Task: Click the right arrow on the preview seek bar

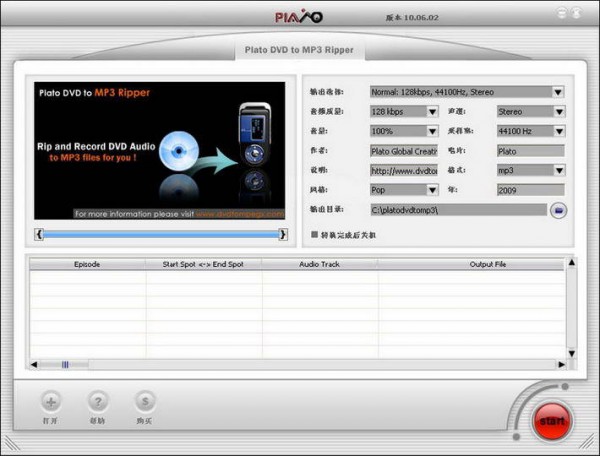Action: pos(283,235)
